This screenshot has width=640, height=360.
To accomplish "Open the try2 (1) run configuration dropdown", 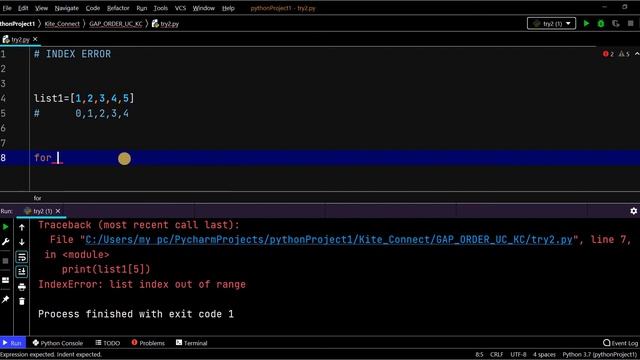I will point(551,23).
